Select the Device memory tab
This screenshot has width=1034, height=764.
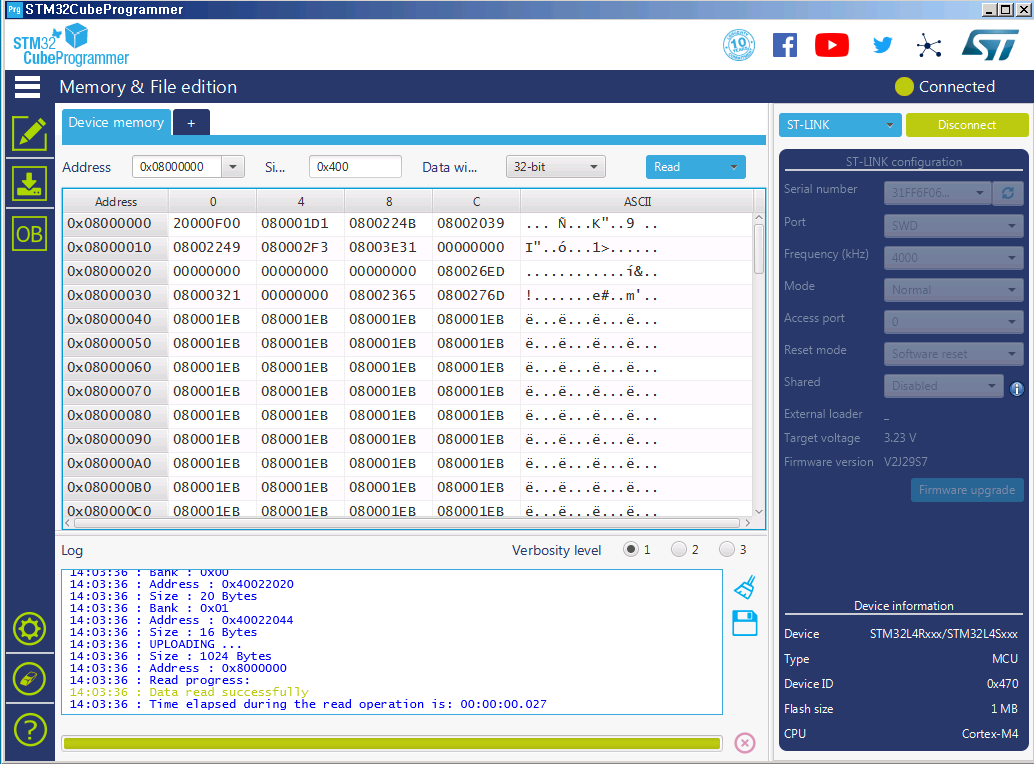116,123
